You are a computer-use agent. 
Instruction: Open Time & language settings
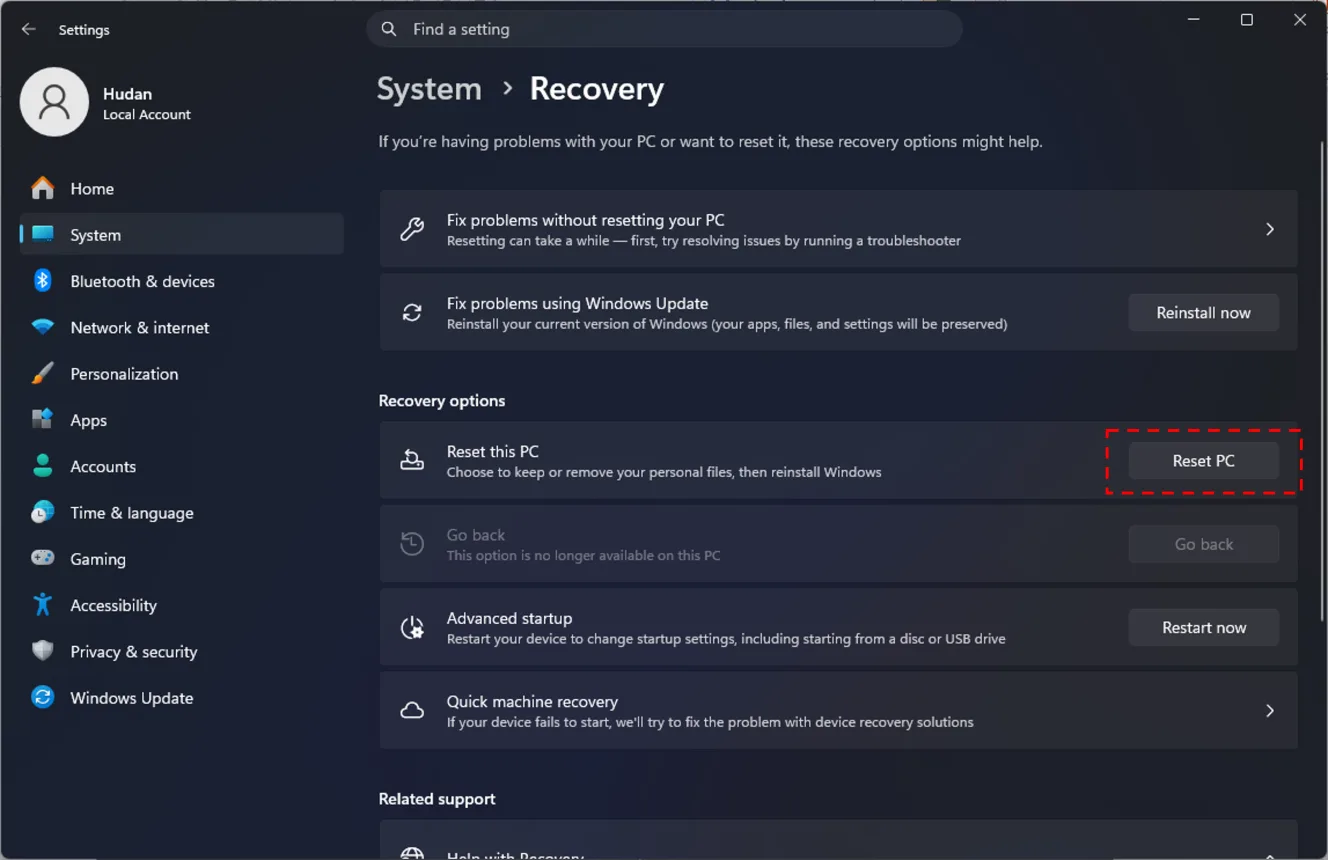[x=182, y=512]
